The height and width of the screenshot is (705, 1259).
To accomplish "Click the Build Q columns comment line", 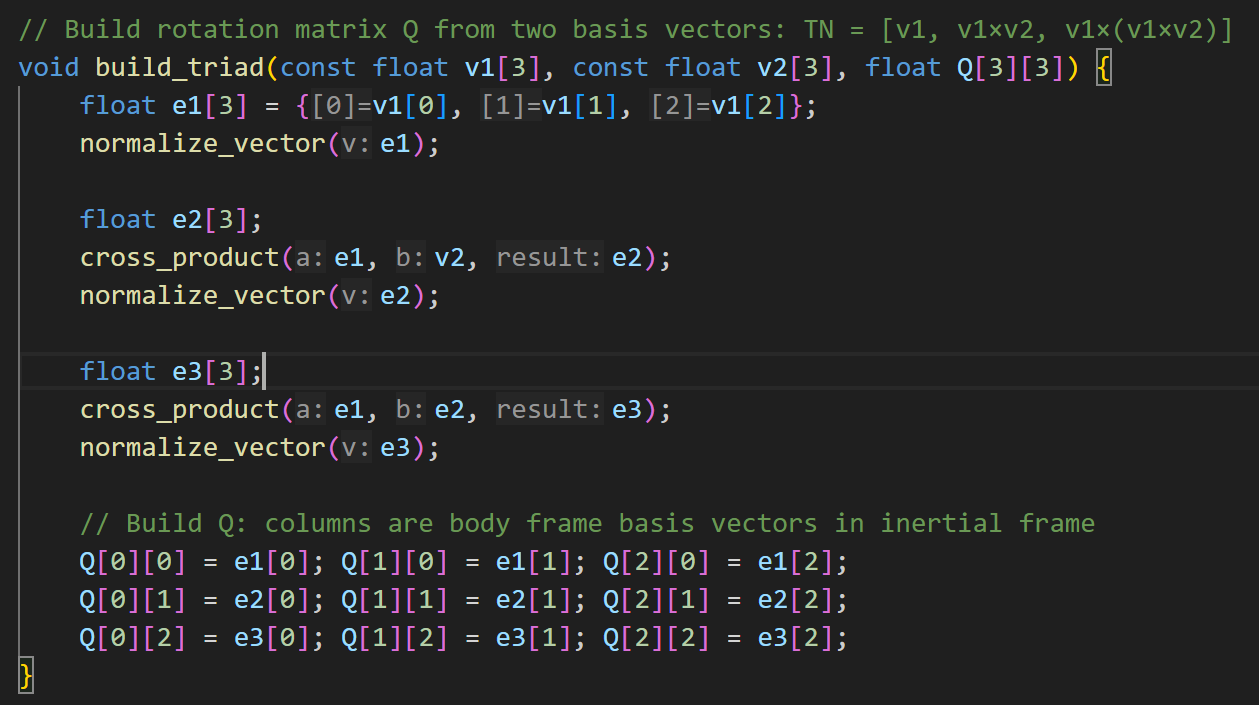I will tap(587, 524).
